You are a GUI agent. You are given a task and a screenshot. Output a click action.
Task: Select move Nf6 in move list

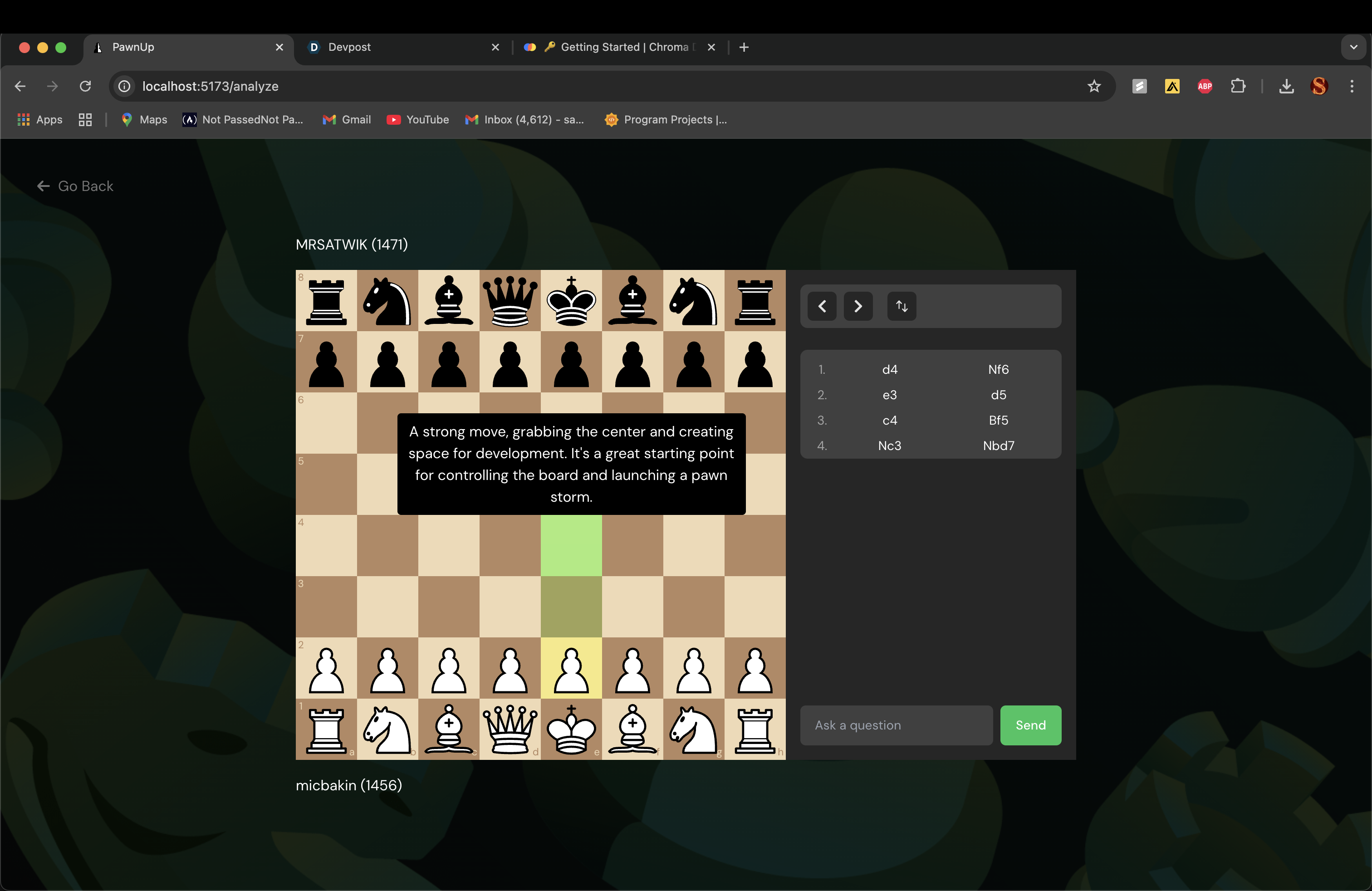point(998,369)
